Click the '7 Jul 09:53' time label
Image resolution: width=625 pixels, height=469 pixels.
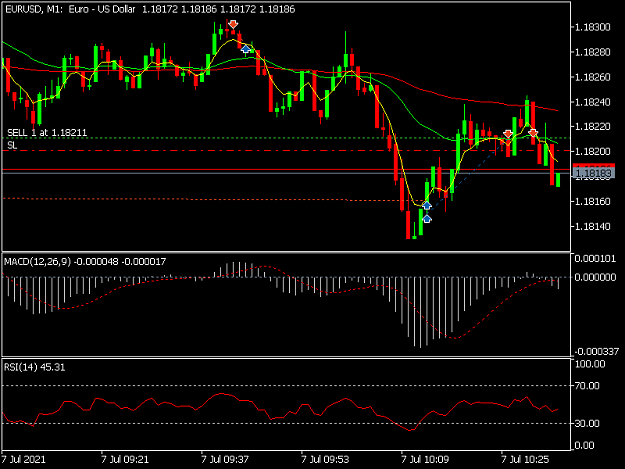(325, 459)
